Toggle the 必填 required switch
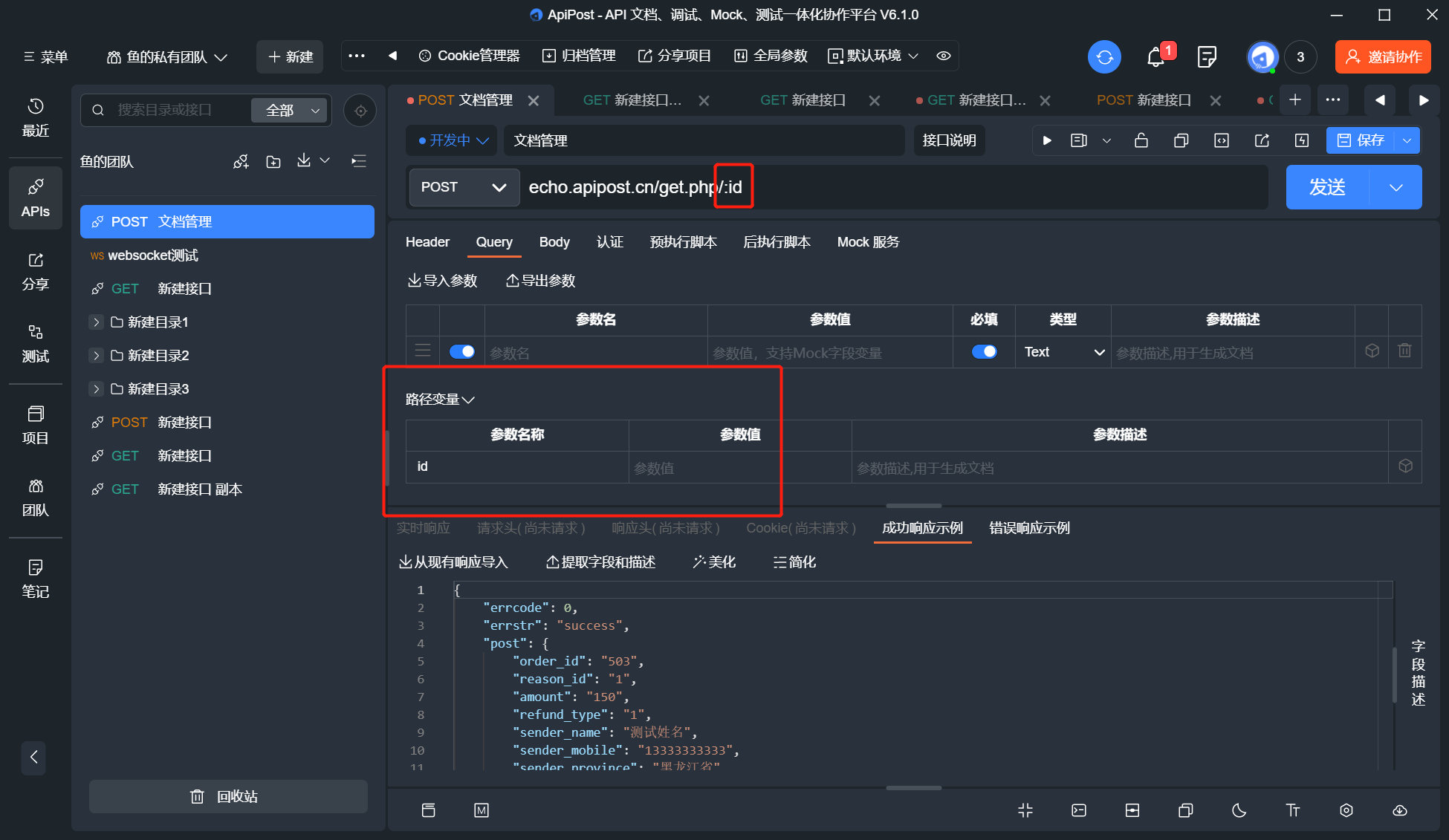 [x=984, y=351]
